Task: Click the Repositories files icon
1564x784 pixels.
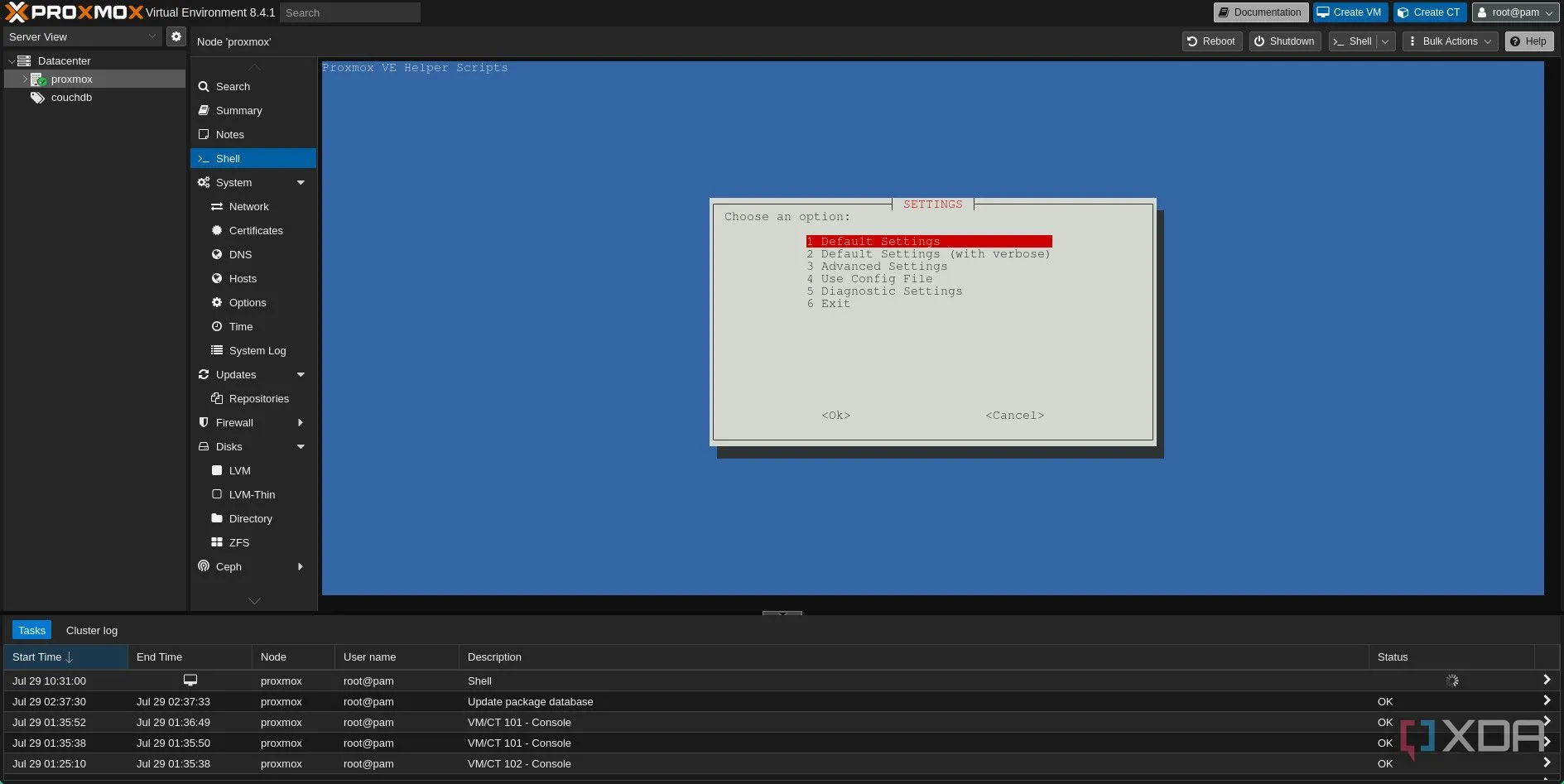Action: 217,398
